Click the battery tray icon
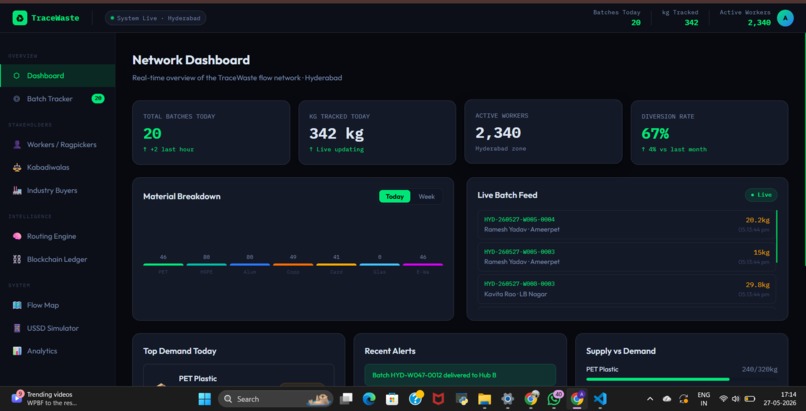This screenshot has height=411, width=806. (x=750, y=399)
